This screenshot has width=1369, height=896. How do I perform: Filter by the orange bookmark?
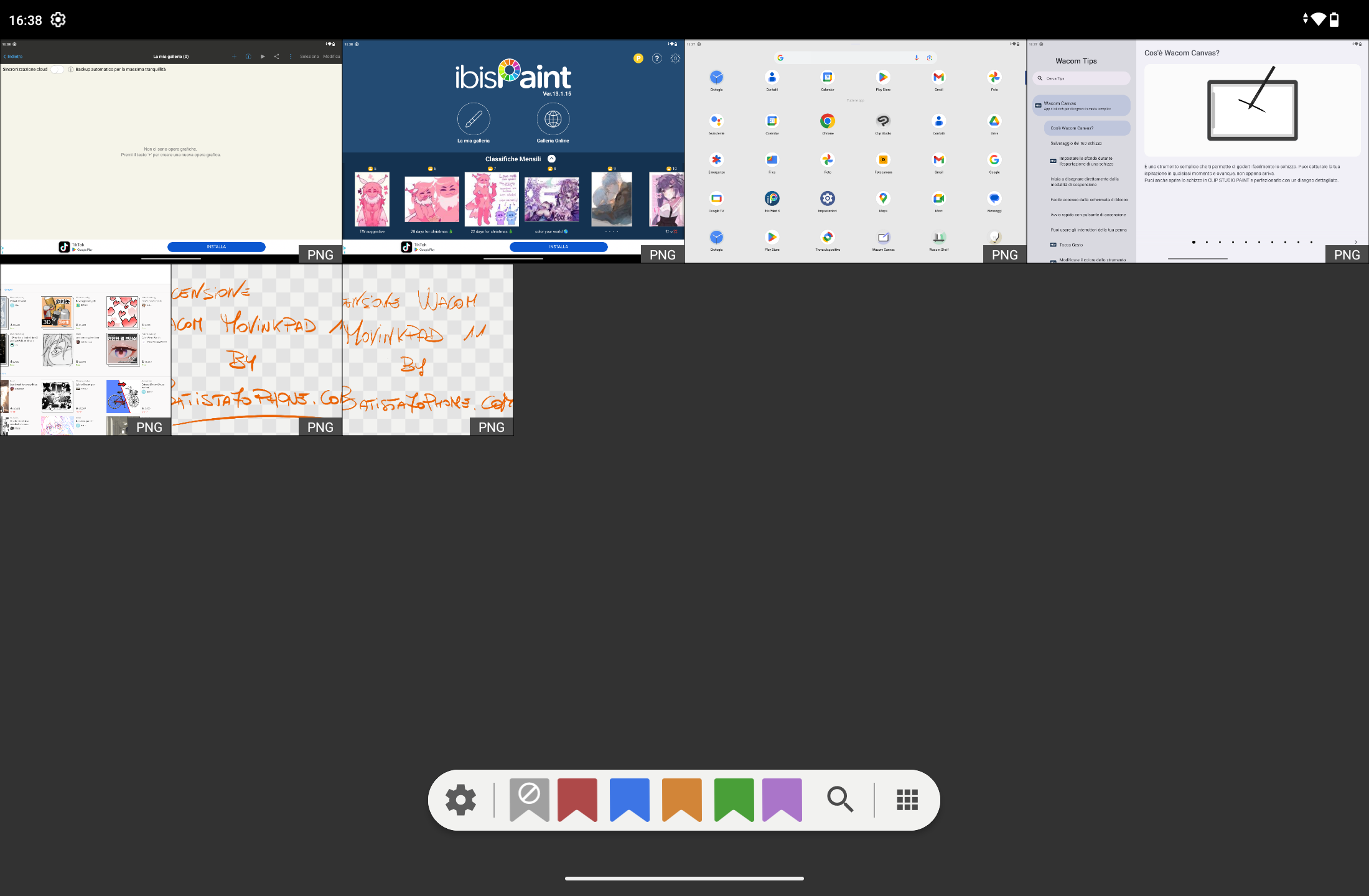point(681,800)
